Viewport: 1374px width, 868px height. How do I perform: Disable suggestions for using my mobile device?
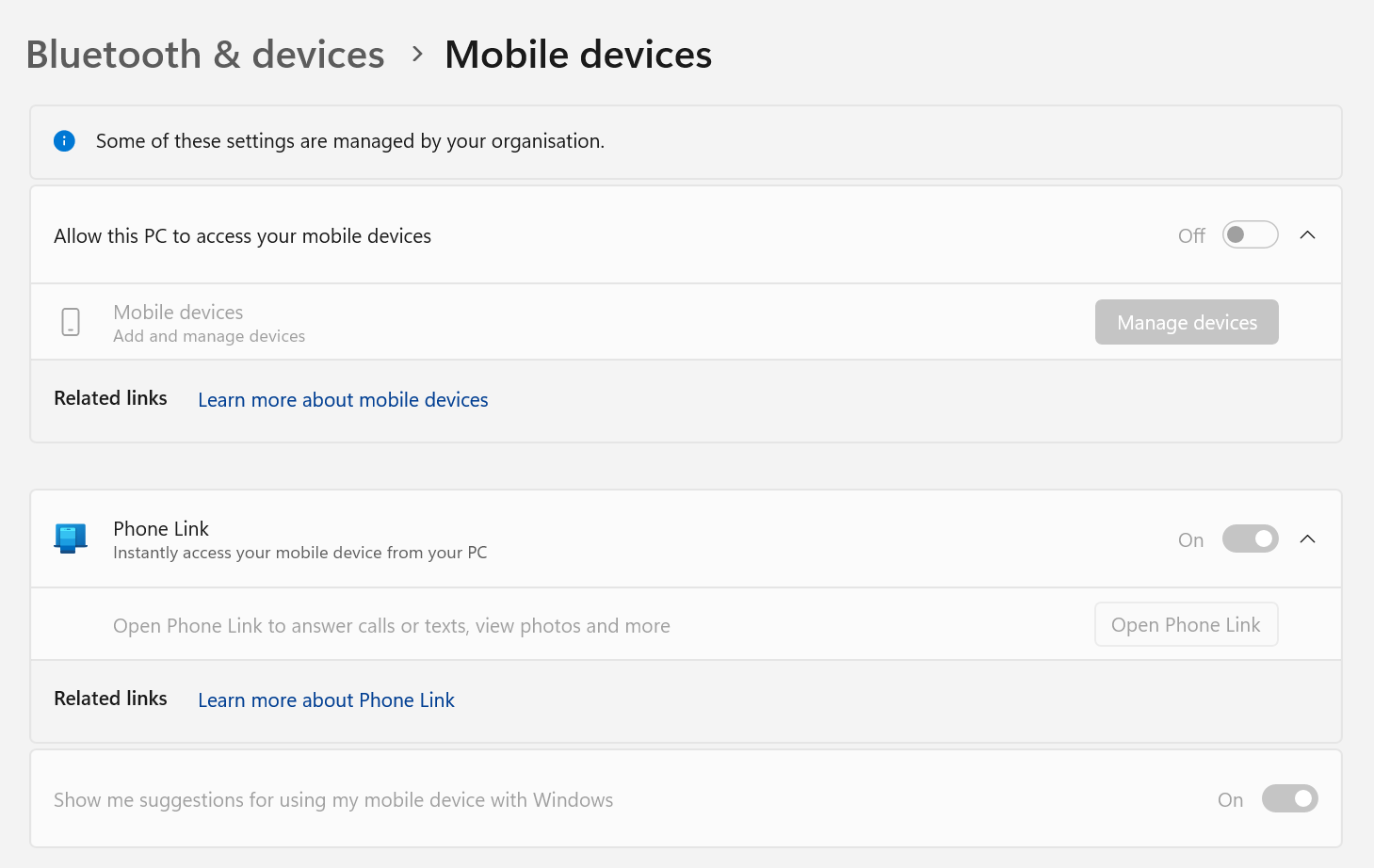1289,798
